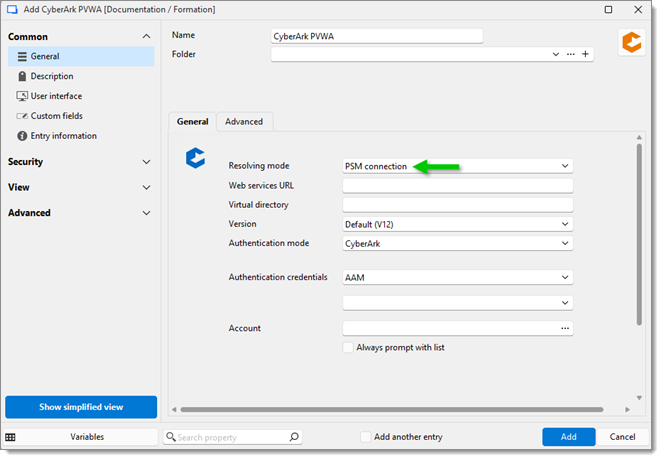Click the Cancel button

[x=622, y=437]
